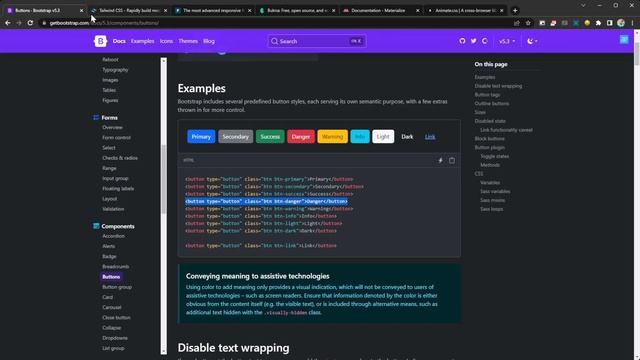Open the v5.3 version dropdown
The height and width of the screenshot is (360, 640).
[507, 41]
